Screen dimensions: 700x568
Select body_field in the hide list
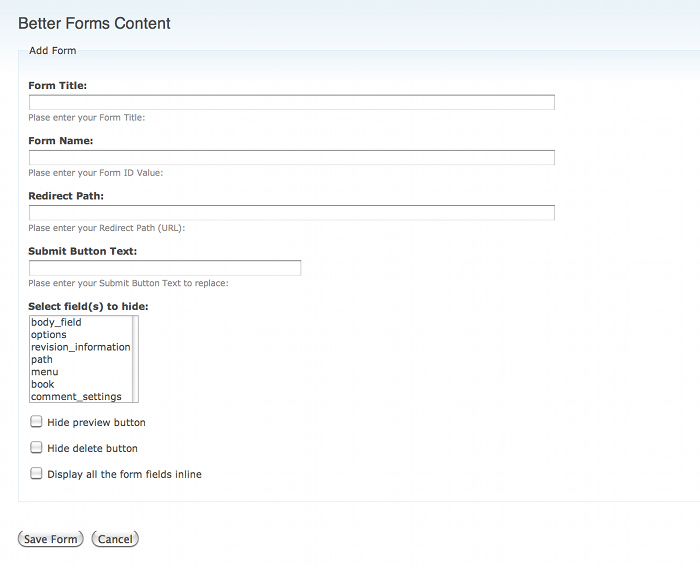click(56, 322)
